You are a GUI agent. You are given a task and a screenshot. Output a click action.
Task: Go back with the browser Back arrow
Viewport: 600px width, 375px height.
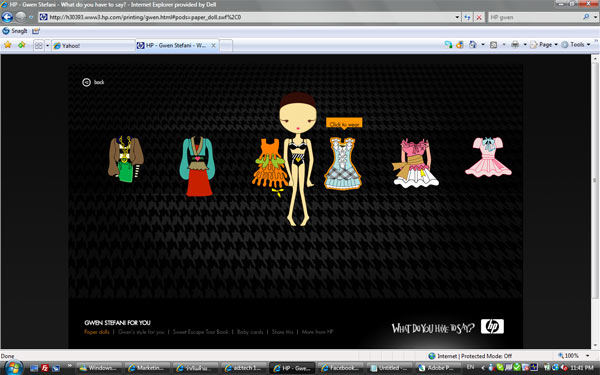[7, 17]
